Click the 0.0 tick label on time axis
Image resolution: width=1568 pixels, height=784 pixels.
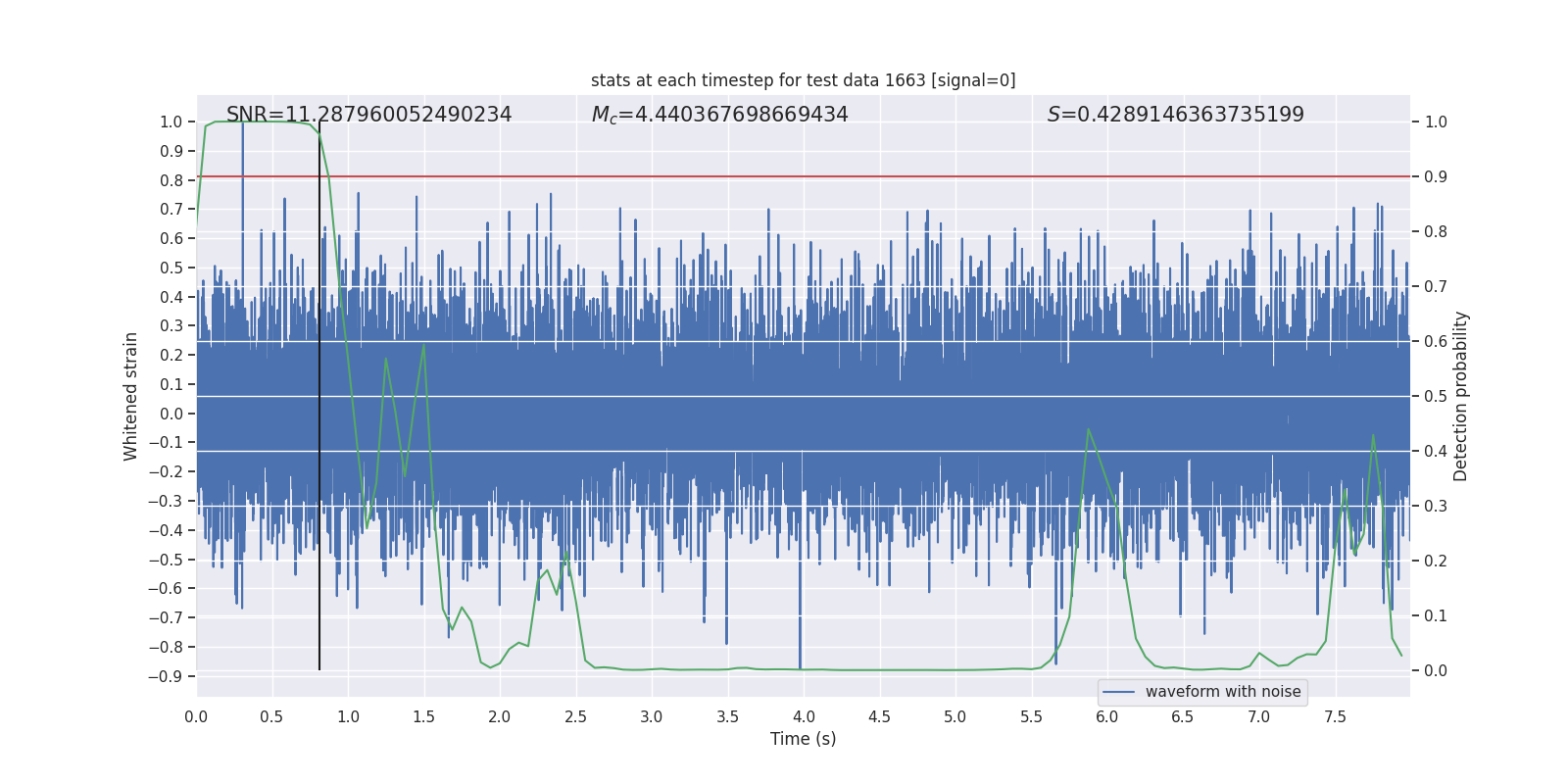[196, 717]
